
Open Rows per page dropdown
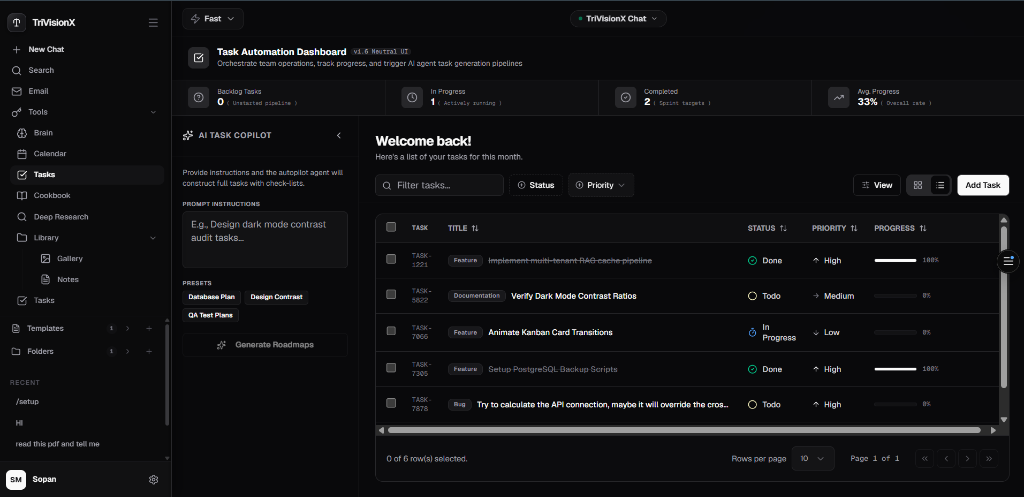pos(812,458)
